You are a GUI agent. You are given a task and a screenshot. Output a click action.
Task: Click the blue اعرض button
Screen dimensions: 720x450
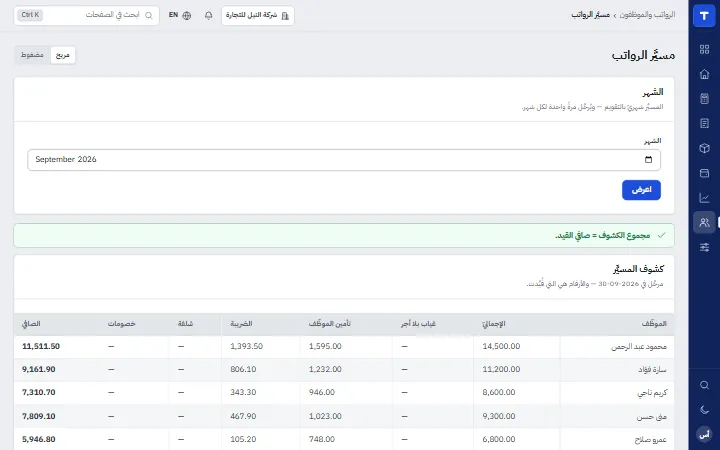pos(641,190)
